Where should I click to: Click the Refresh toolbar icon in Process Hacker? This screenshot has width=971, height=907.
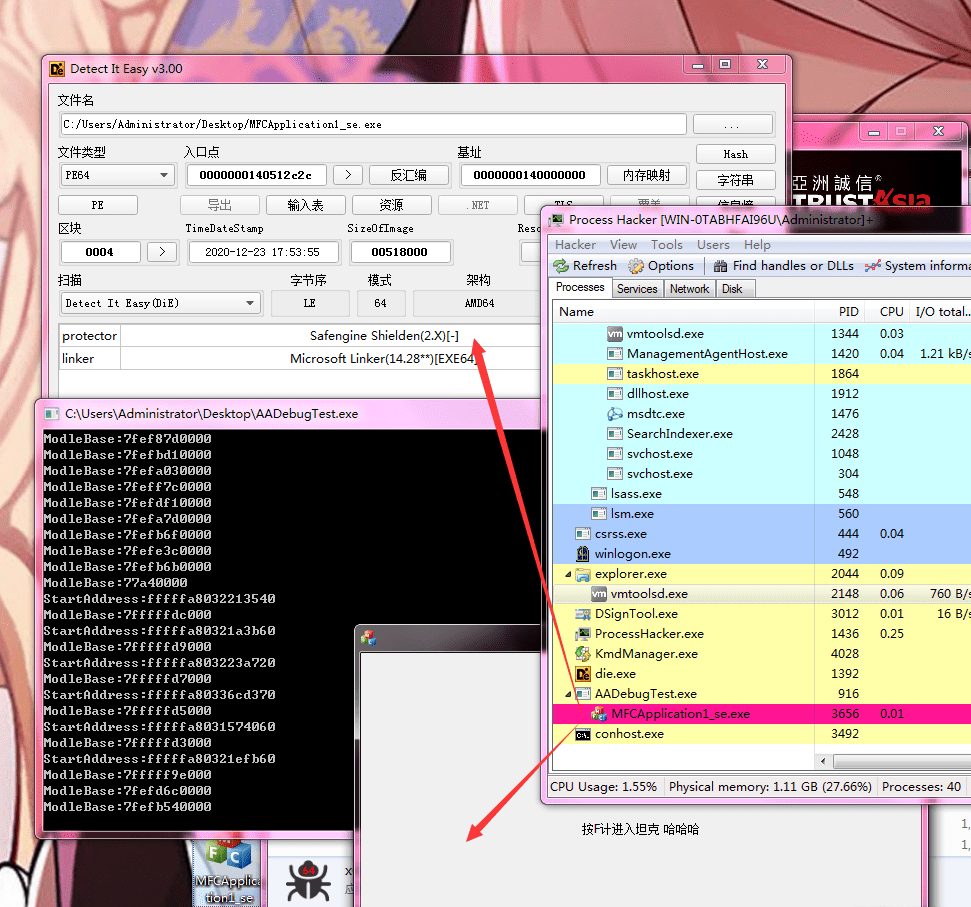click(x=561, y=266)
